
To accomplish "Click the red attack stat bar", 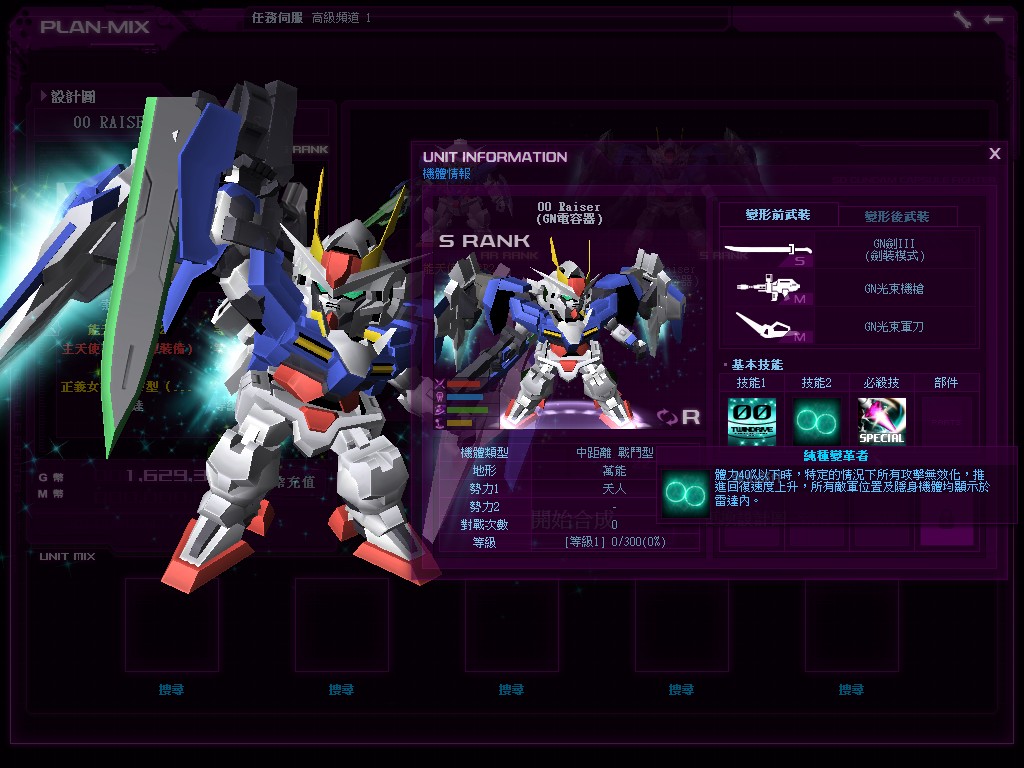I will (x=464, y=385).
